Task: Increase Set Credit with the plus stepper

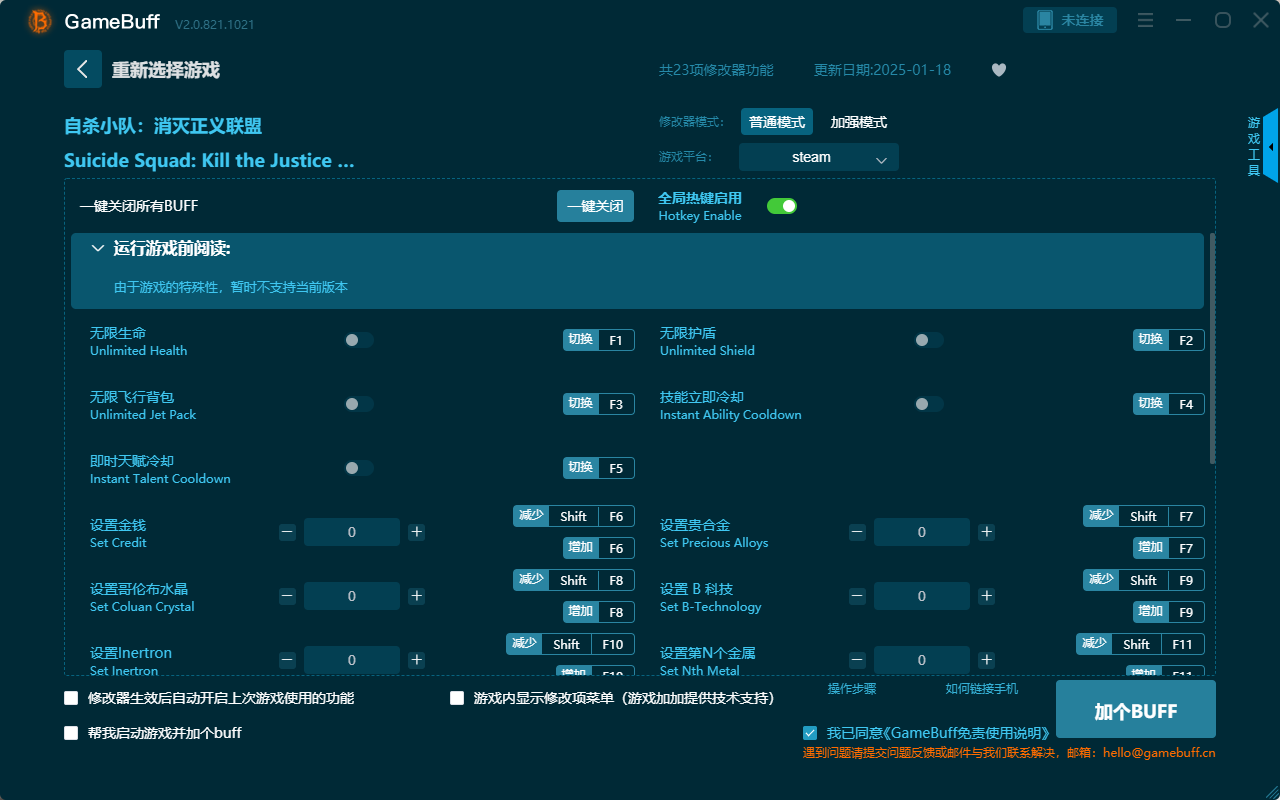Action: coord(416,532)
